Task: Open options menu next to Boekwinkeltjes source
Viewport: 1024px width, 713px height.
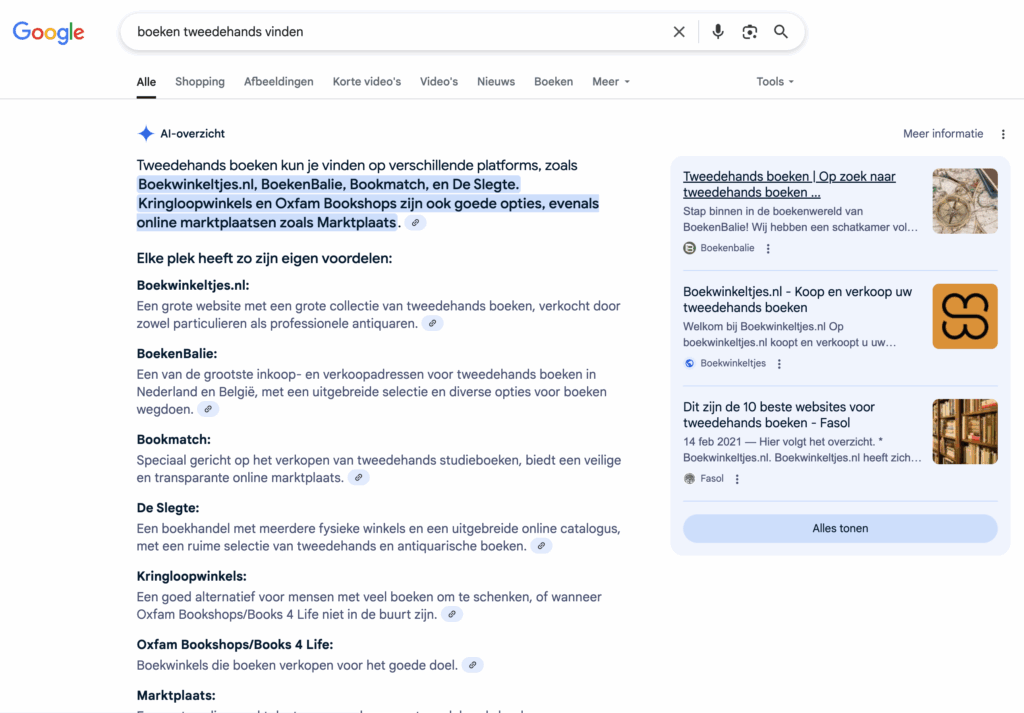Action: pos(779,364)
